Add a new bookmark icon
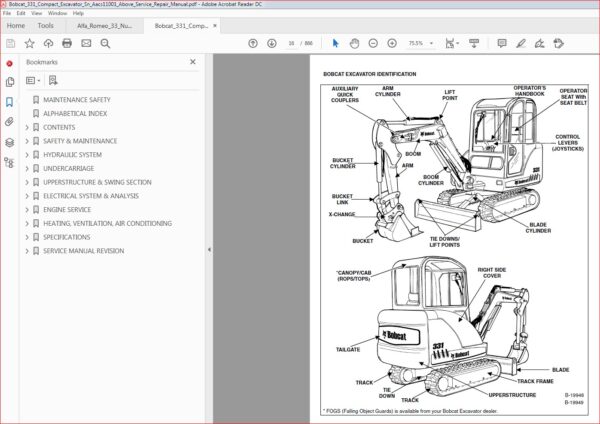600x424 pixels. click(53, 80)
